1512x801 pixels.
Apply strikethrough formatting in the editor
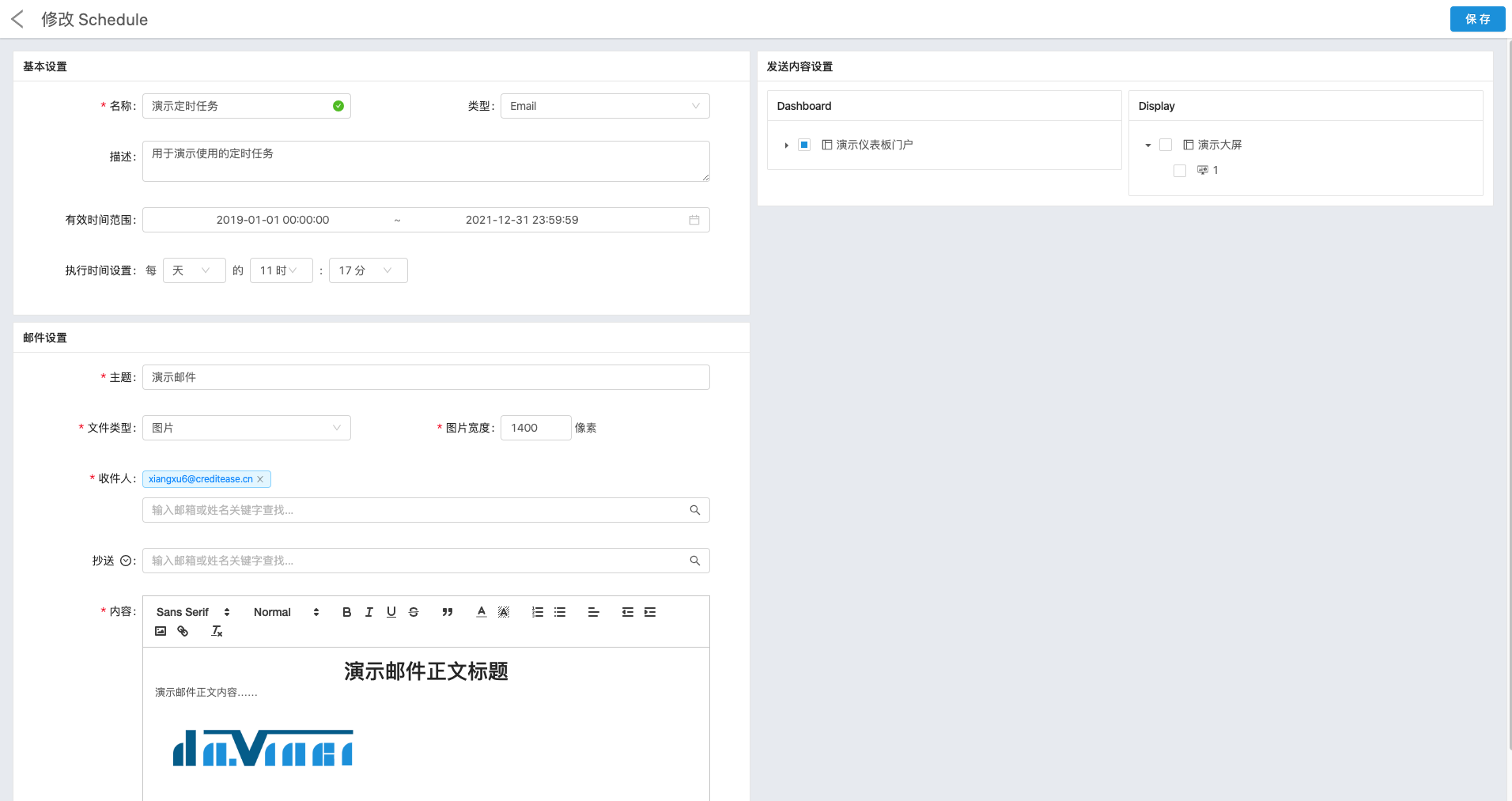pyautogui.click(x=414, y=612)
